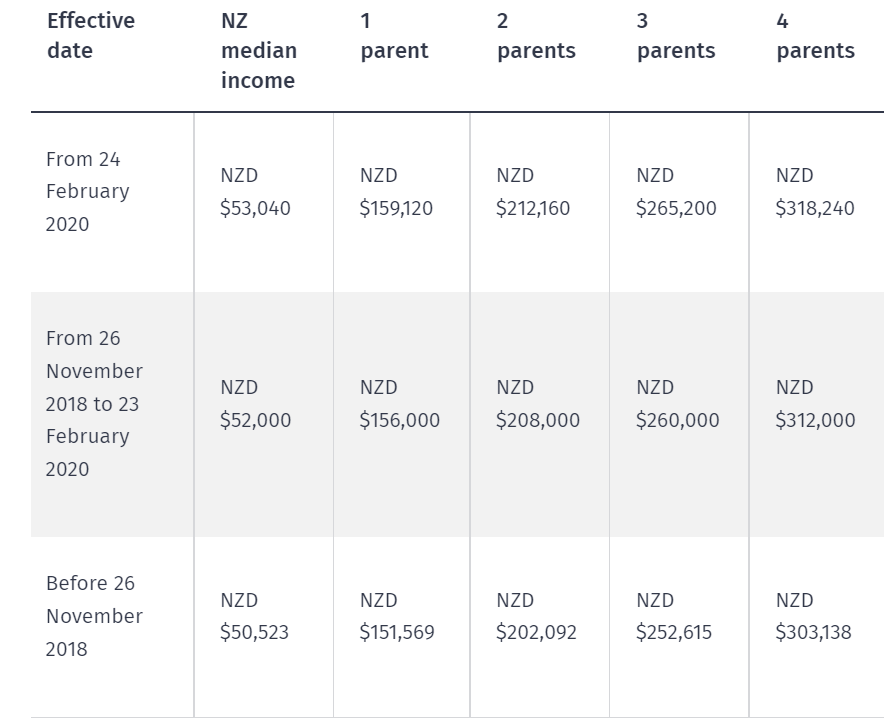The image size is (895, 724).
Task: Select the "2 parents" column header
Action: tap(536, 36)
